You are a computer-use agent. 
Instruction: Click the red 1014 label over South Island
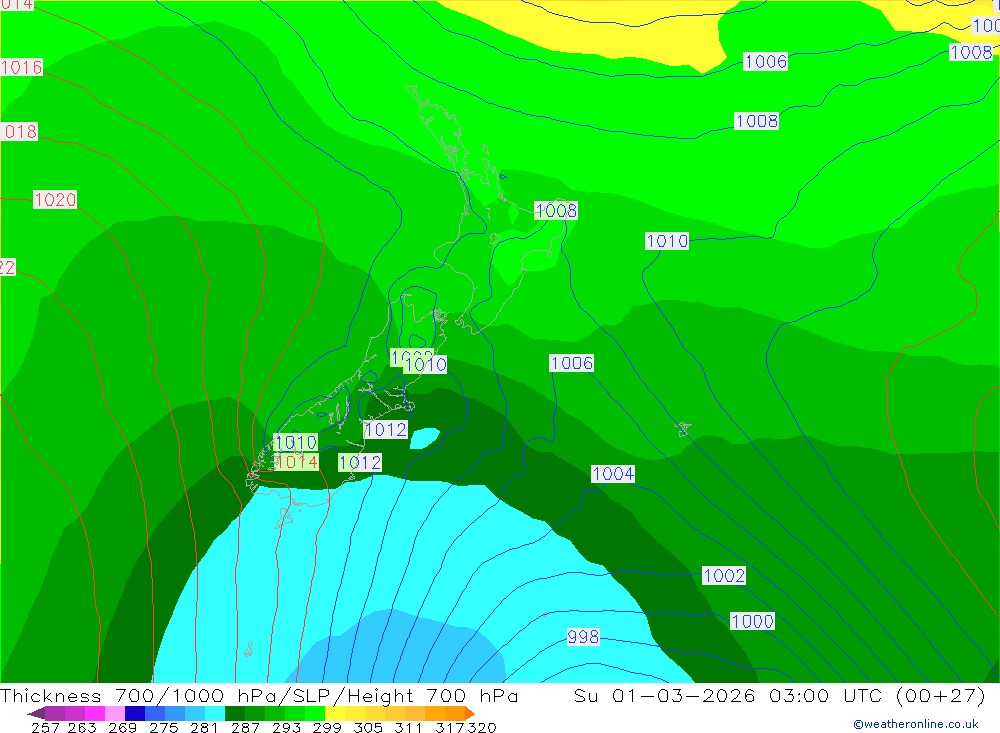coord(297,462)
